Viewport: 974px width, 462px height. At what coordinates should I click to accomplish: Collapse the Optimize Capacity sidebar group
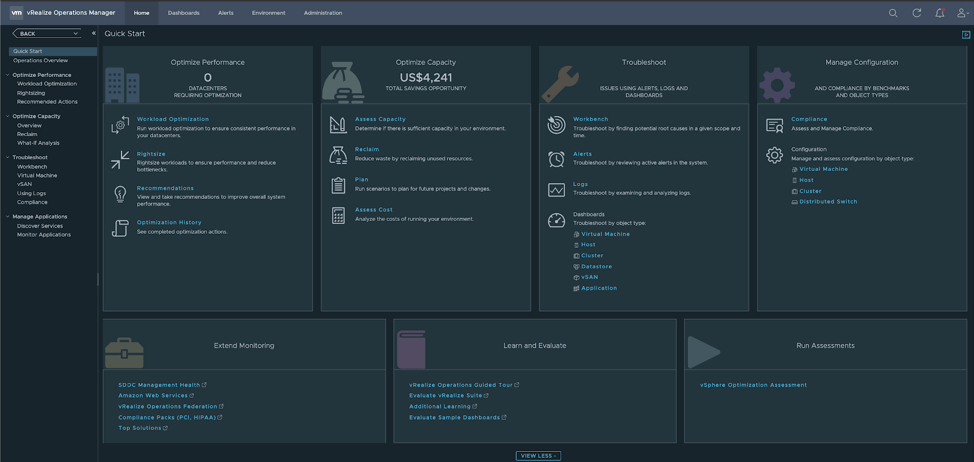(x=7, y=116)
